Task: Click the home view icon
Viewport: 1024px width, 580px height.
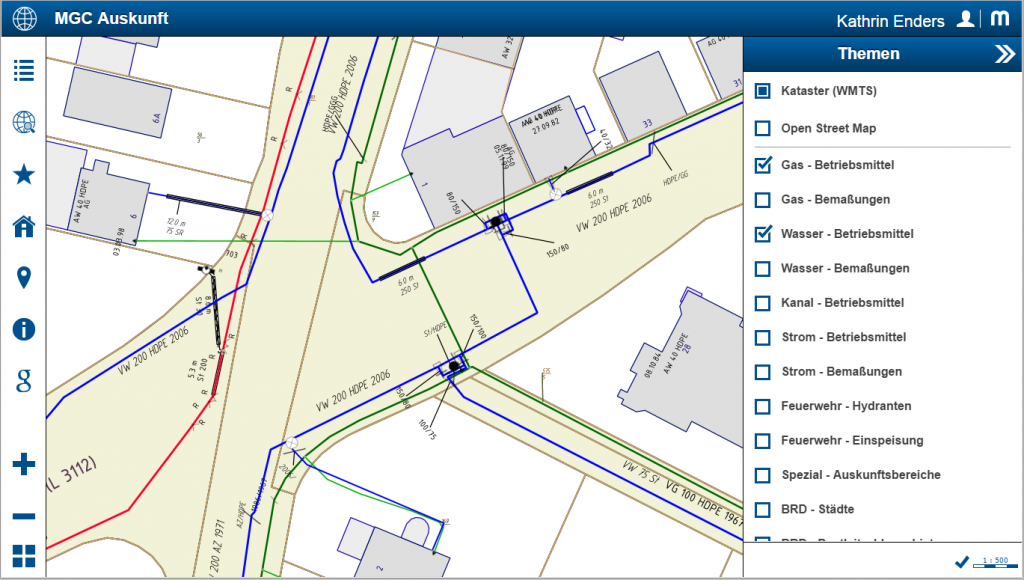Action: click(24, 226)
